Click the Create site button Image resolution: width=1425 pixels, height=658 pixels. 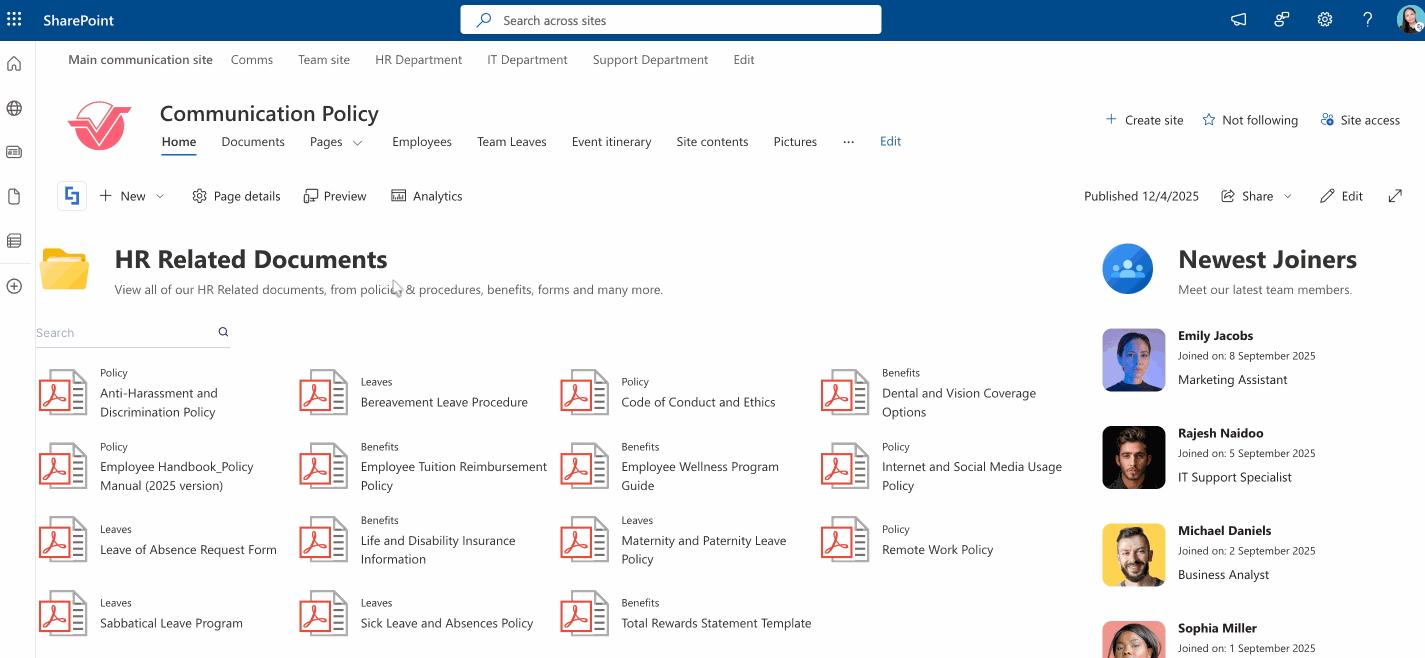tap(1143, 119)
